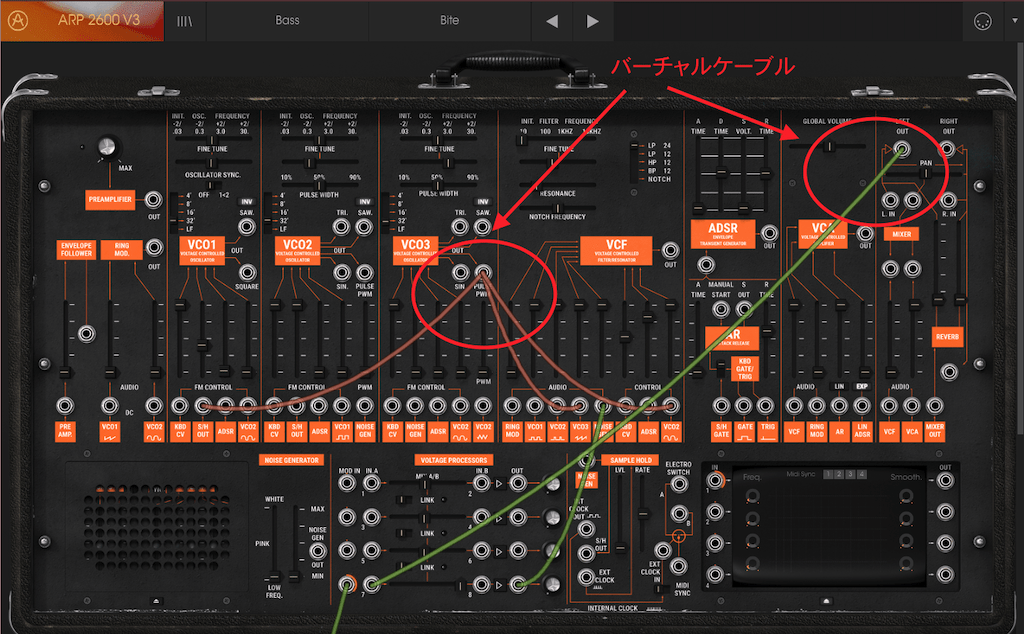Click the VCF output jack
The image size is (1024, 634).
pyautogui.click(x=670, y=250)
